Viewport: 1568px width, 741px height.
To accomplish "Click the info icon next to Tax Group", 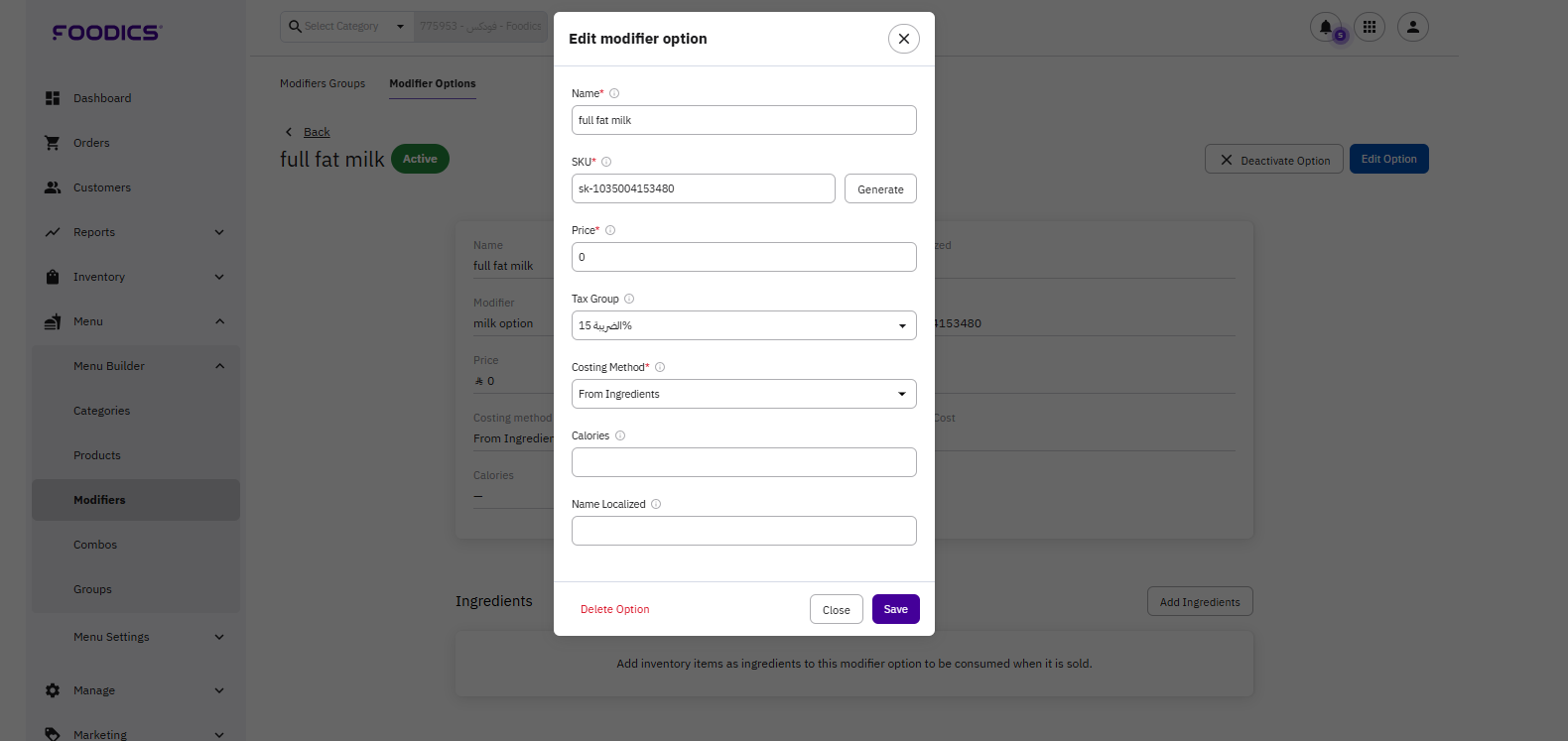I will click(629, 299).
